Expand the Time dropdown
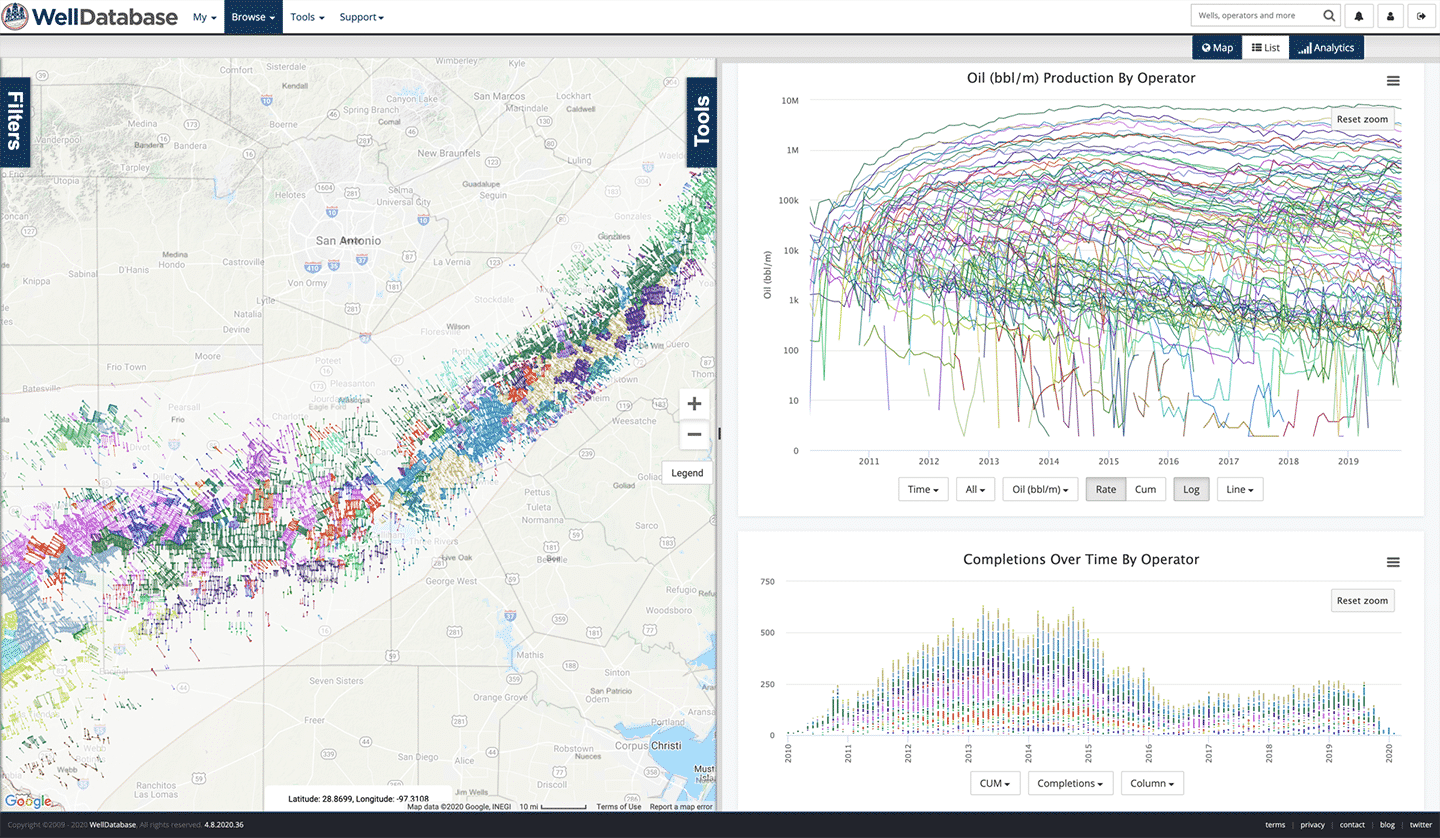Image resolution: width=1440 pixels, height=838 pixels. 923,489
